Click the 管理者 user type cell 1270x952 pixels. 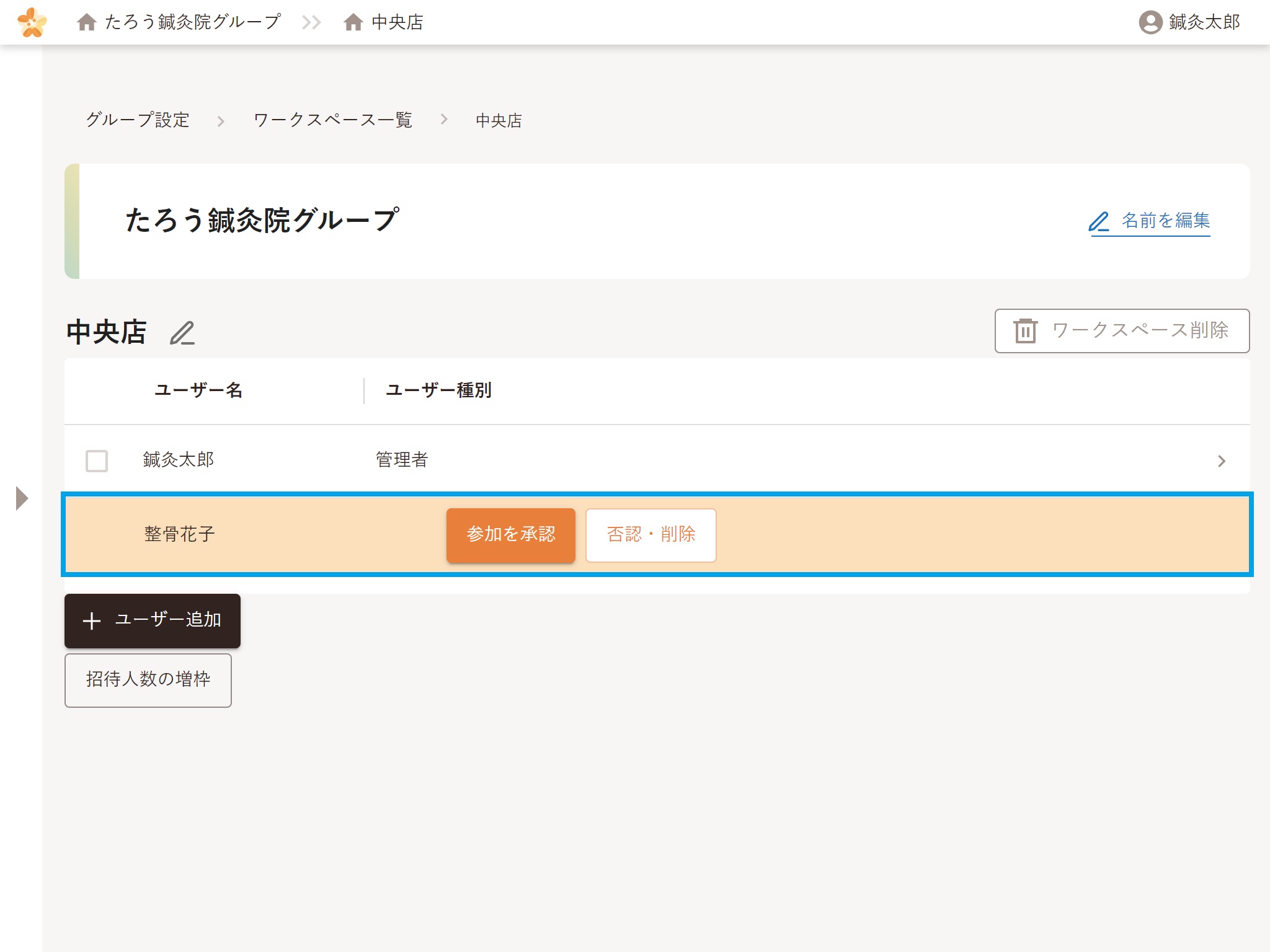tap(402, 460)
